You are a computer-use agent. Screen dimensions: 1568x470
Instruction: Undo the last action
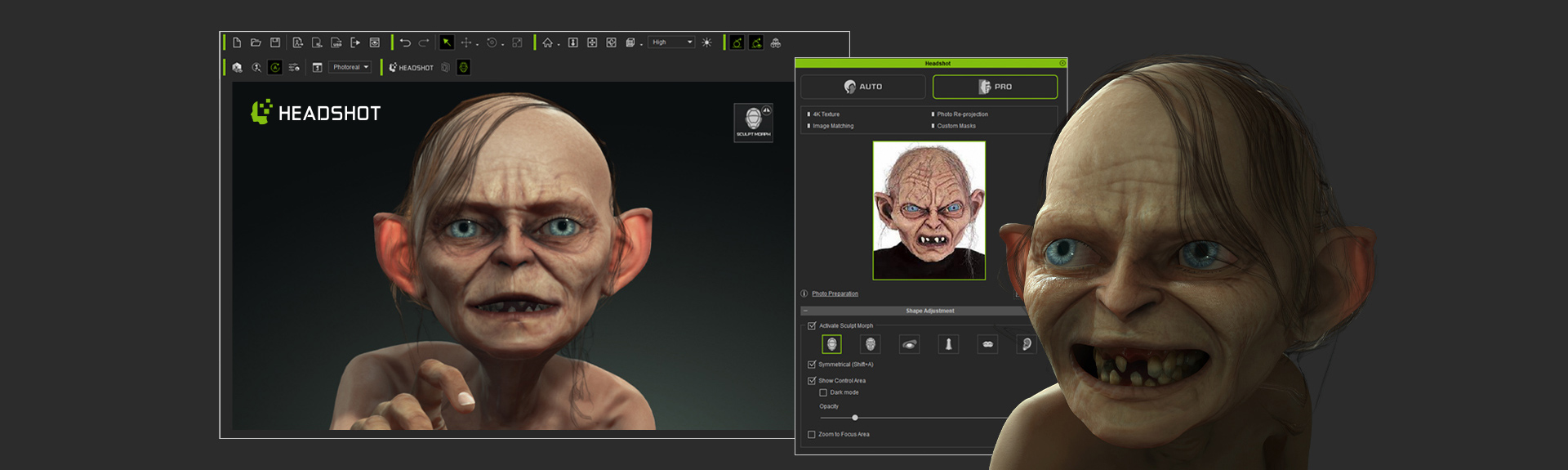tap(405, 43)
